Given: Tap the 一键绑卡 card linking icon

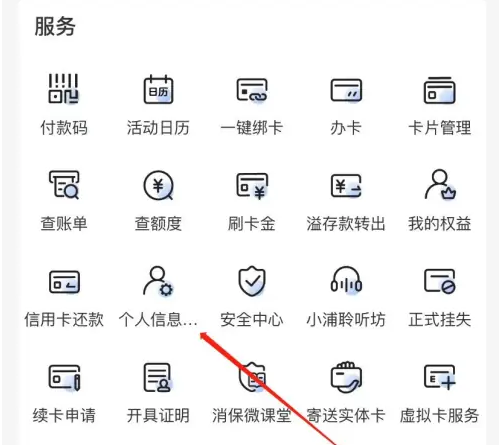Looking at the screenshot, I should (252, 90).
